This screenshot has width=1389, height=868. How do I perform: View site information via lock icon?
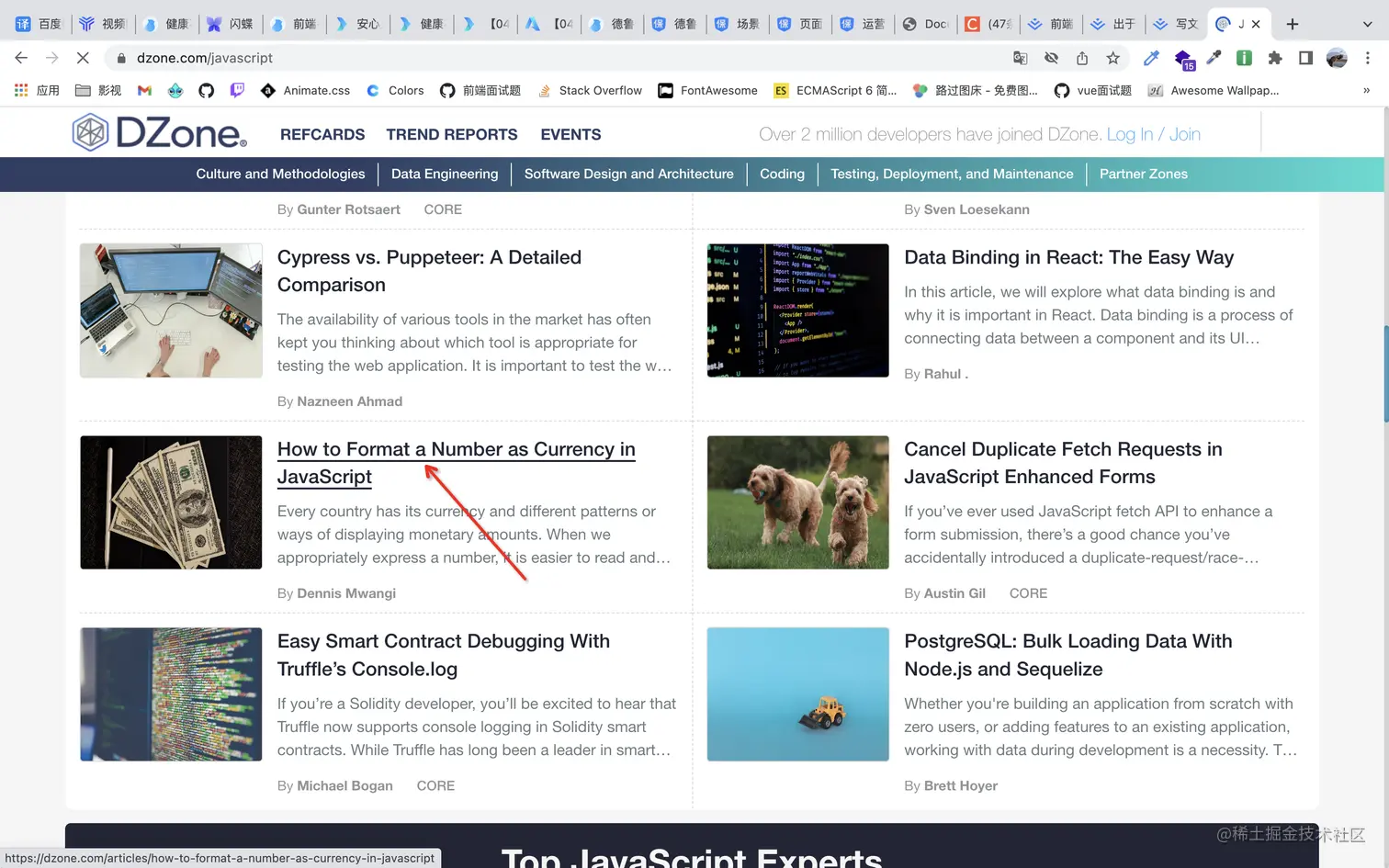[120, 58]
